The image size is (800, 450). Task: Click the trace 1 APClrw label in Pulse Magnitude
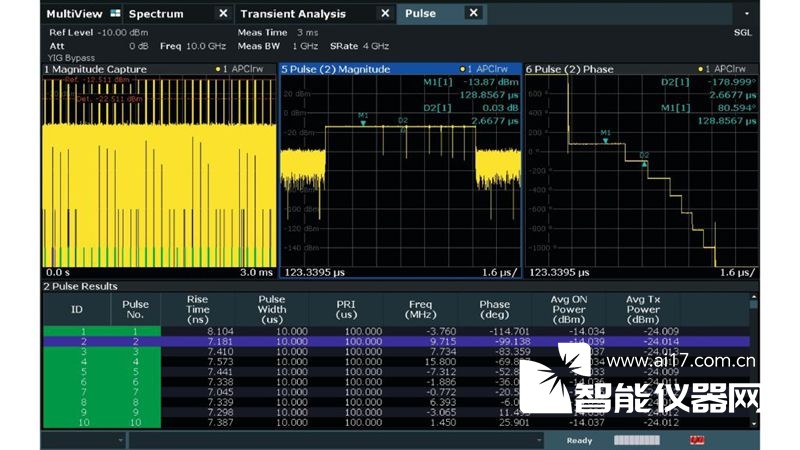[x=484, y=69]
